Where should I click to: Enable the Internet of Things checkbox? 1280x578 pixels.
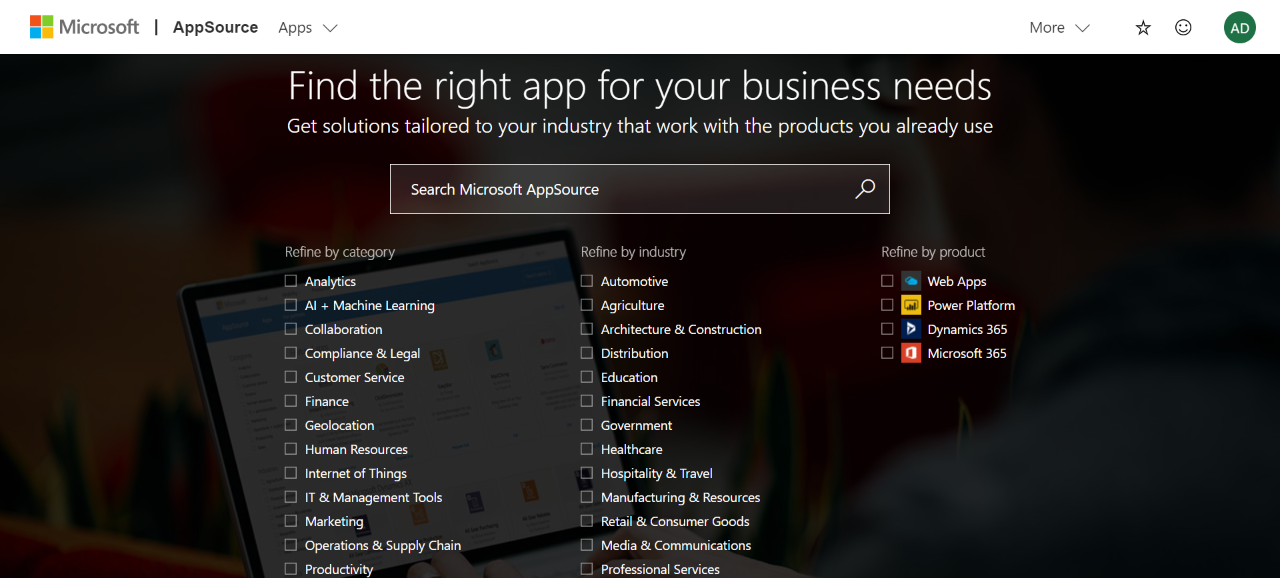point(291,473)
